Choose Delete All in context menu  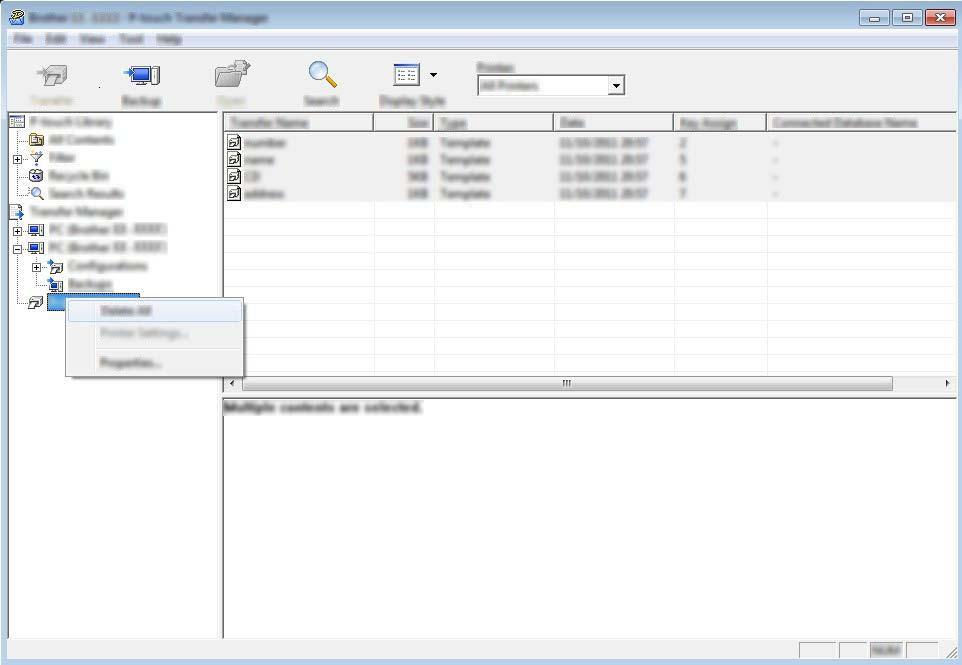click(x=155, y=311)
